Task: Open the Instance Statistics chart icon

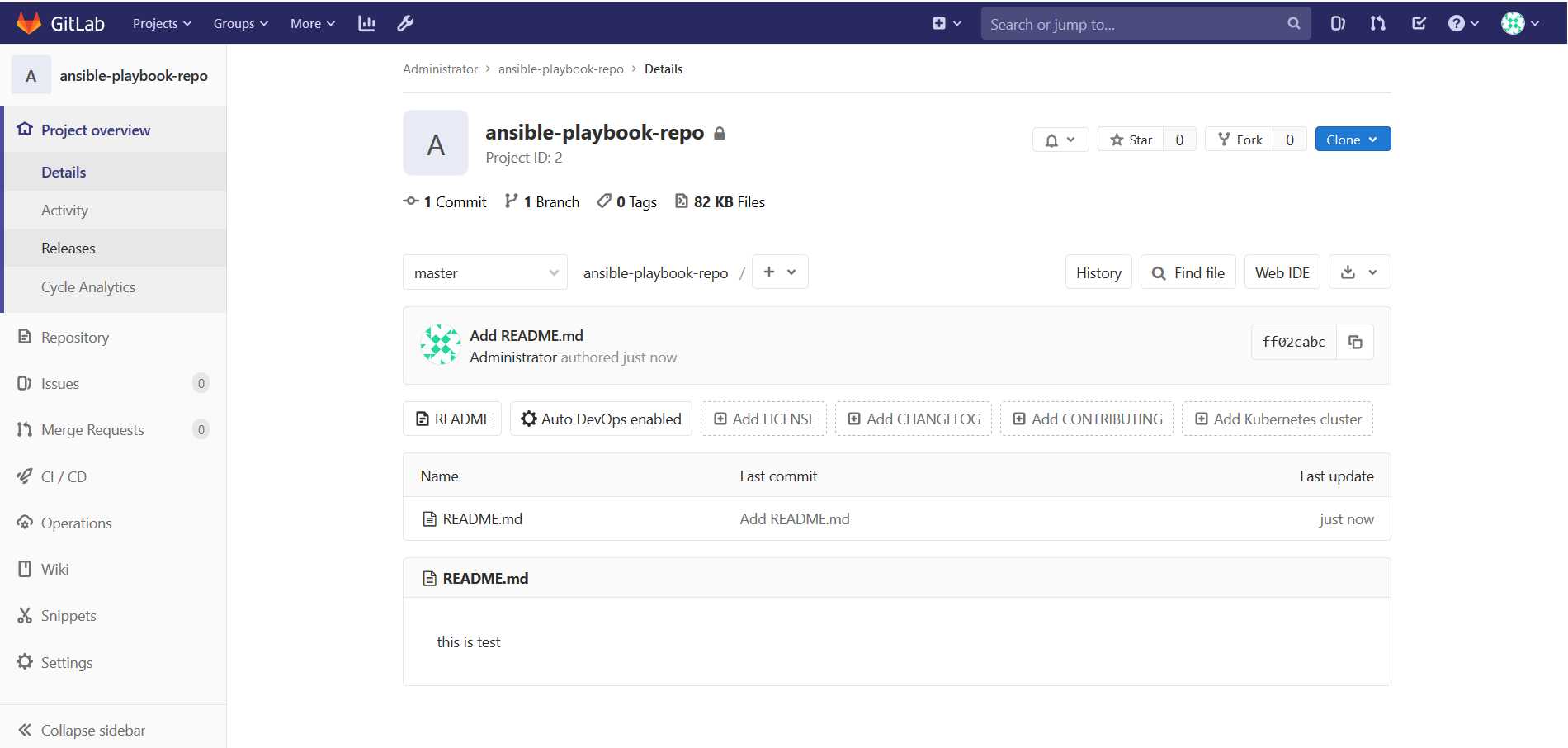Action: (366, 23)
